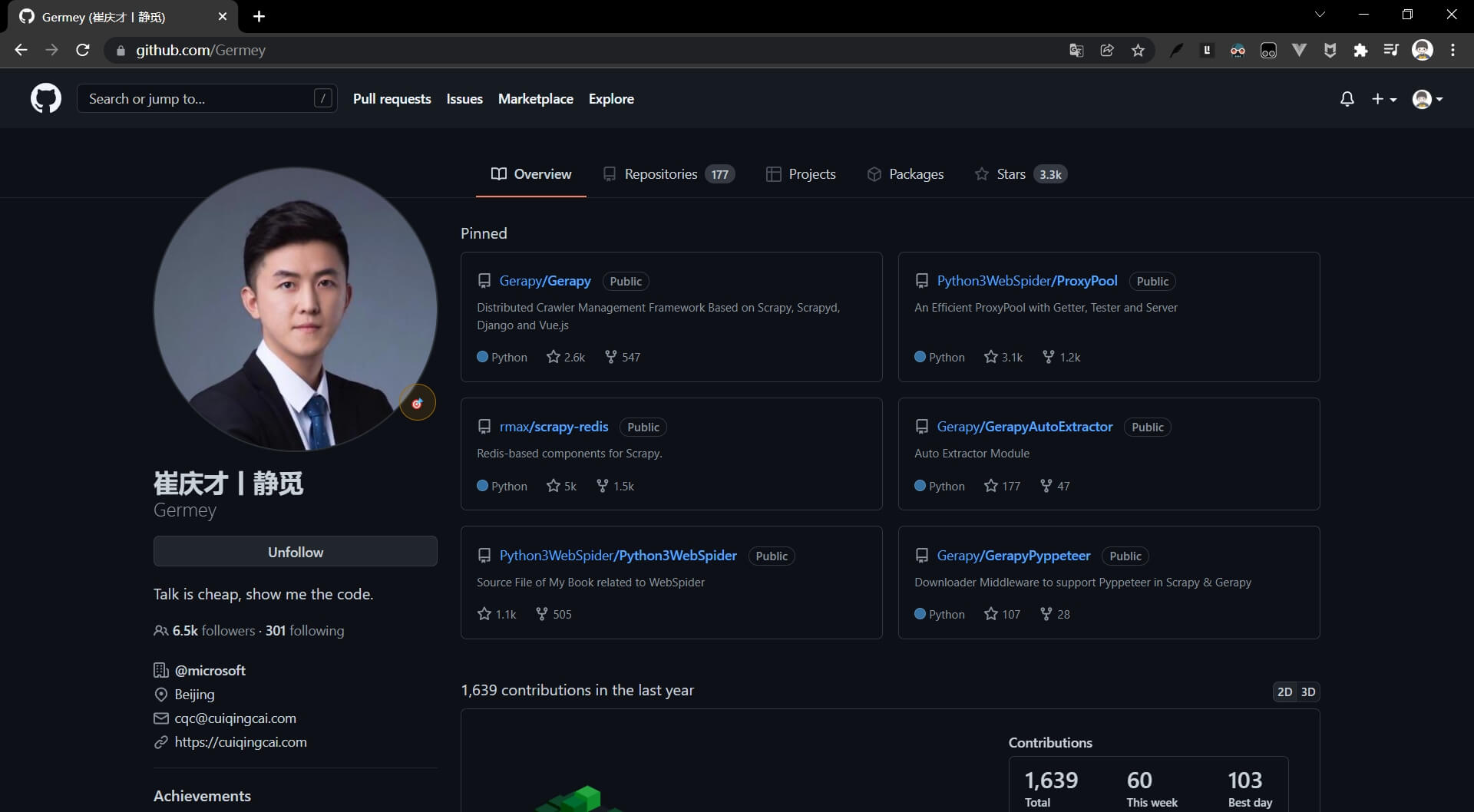This screenshot has width=1474, height=812.
Task: Focus the Search or jump to field
Action: coord(207,98)
